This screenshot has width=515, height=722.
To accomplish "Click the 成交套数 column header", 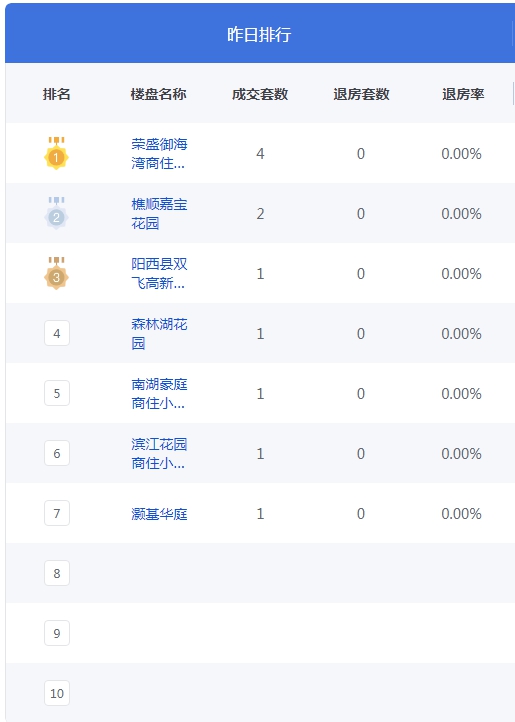I will point(260,94).
